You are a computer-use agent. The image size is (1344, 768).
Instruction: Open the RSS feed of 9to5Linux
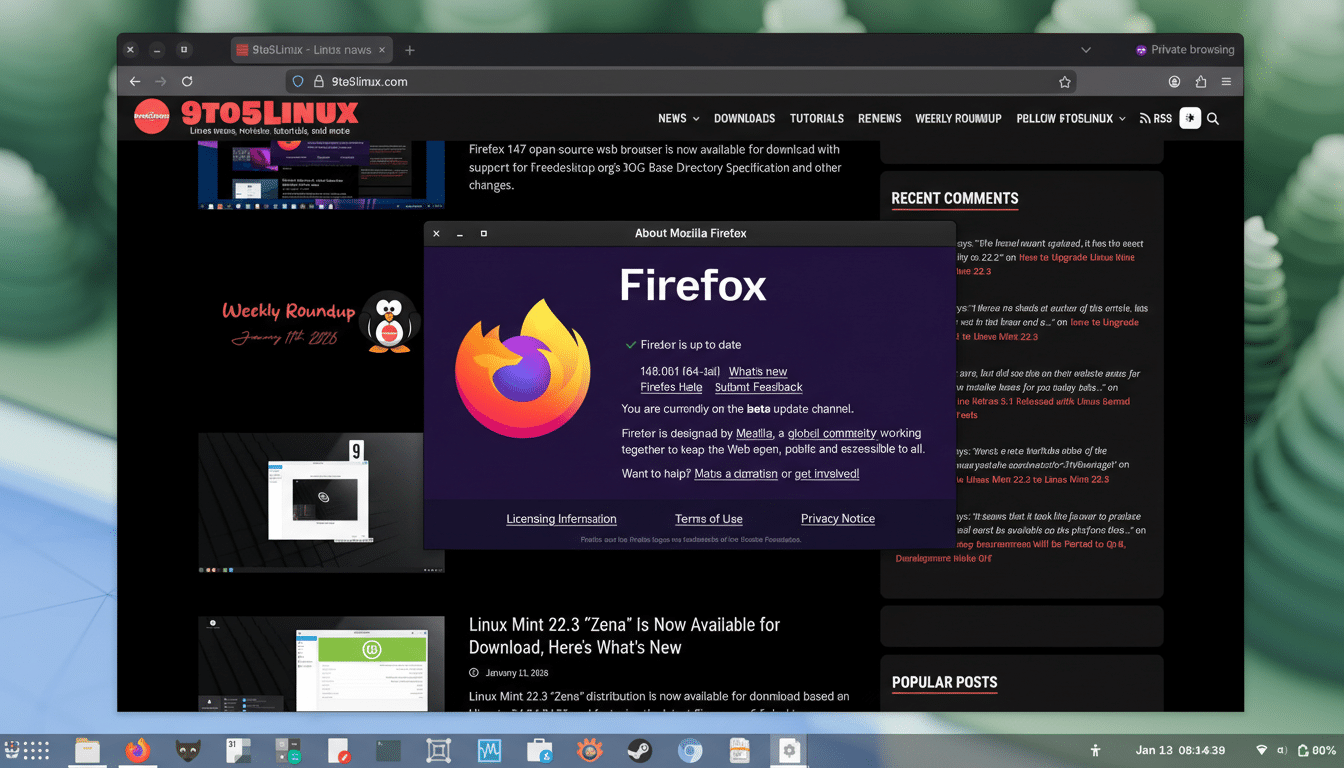tap(1155, 118)
